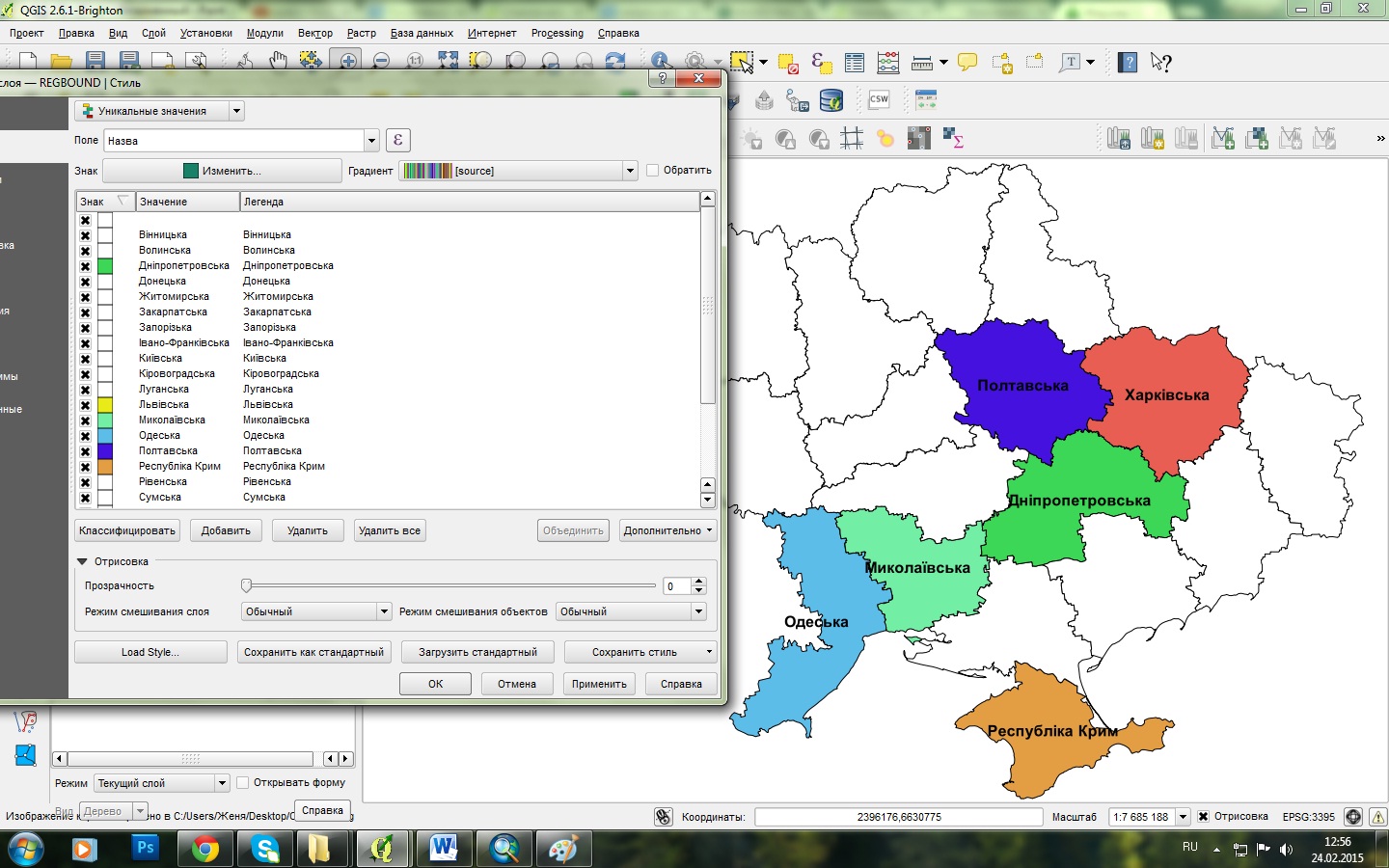
Task: Click the Deselect features icon
Action: pyautogui.click(x=788, y=64)
